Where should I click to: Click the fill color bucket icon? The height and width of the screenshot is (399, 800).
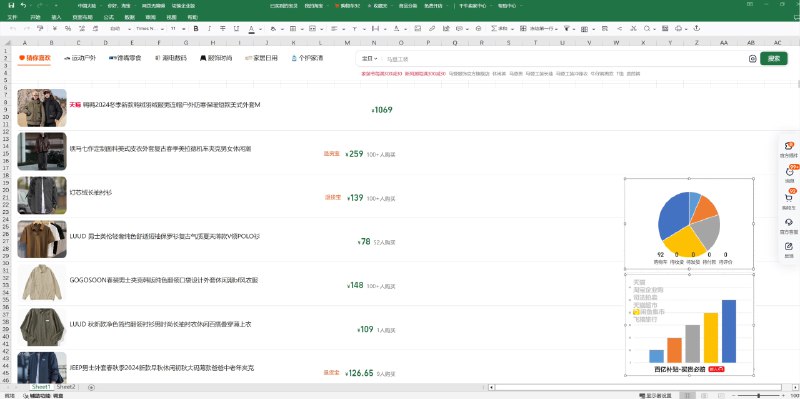pos(273,29)
